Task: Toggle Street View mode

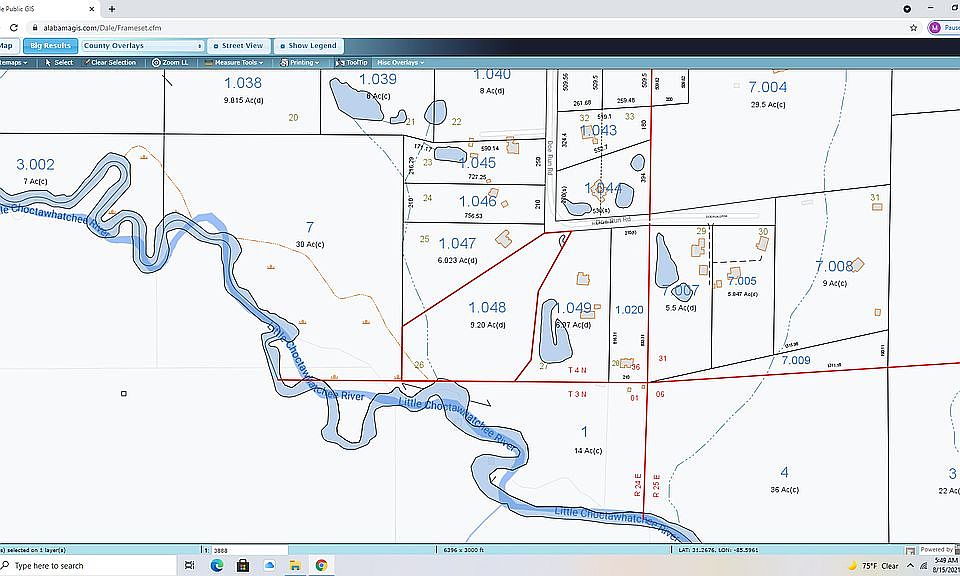Action: (x=241, y=46)
